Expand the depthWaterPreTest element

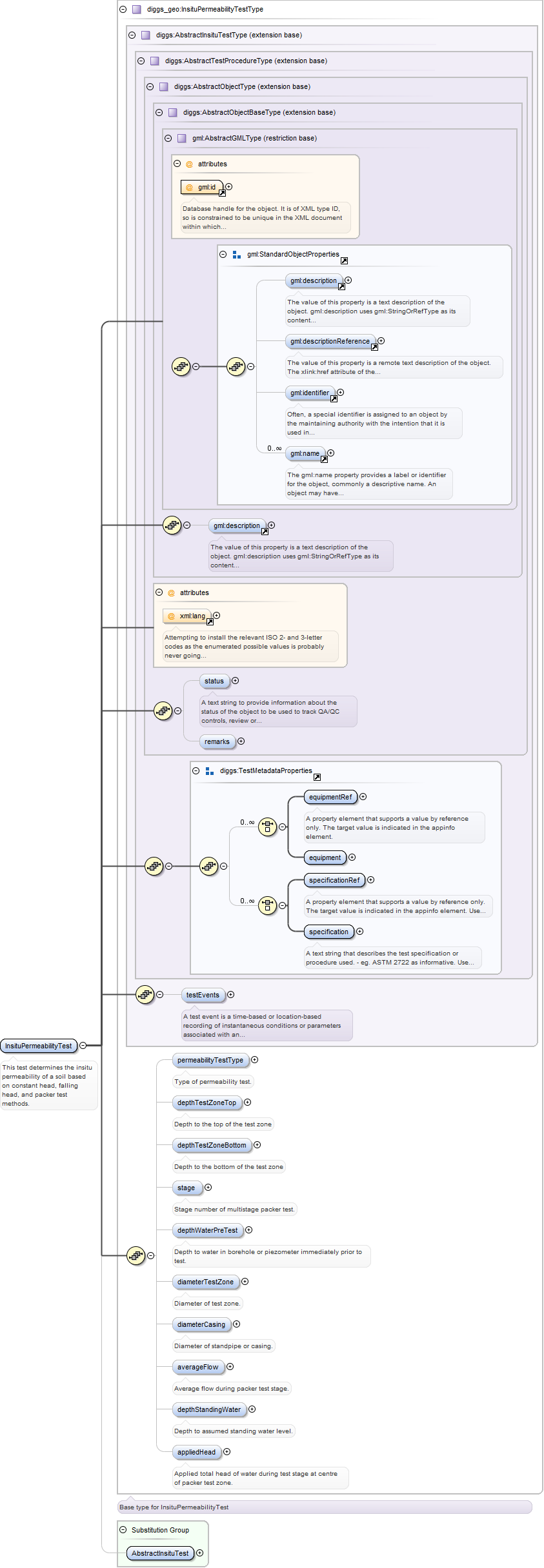248,1230
